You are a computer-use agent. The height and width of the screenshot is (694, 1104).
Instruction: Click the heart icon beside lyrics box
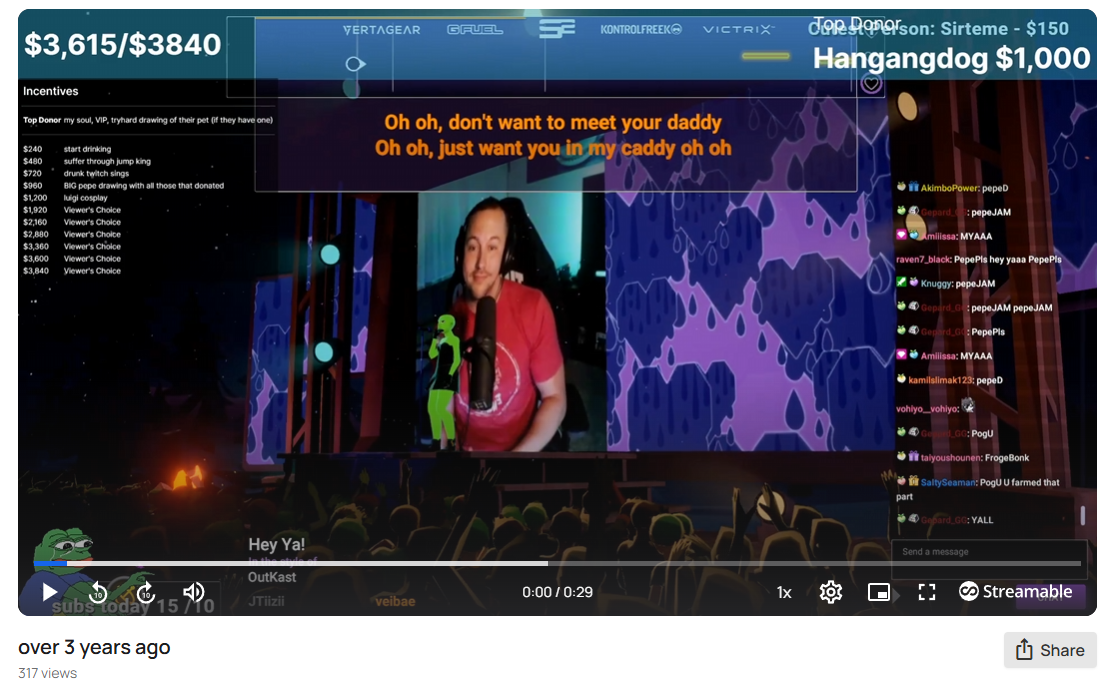tap(871, 84)
